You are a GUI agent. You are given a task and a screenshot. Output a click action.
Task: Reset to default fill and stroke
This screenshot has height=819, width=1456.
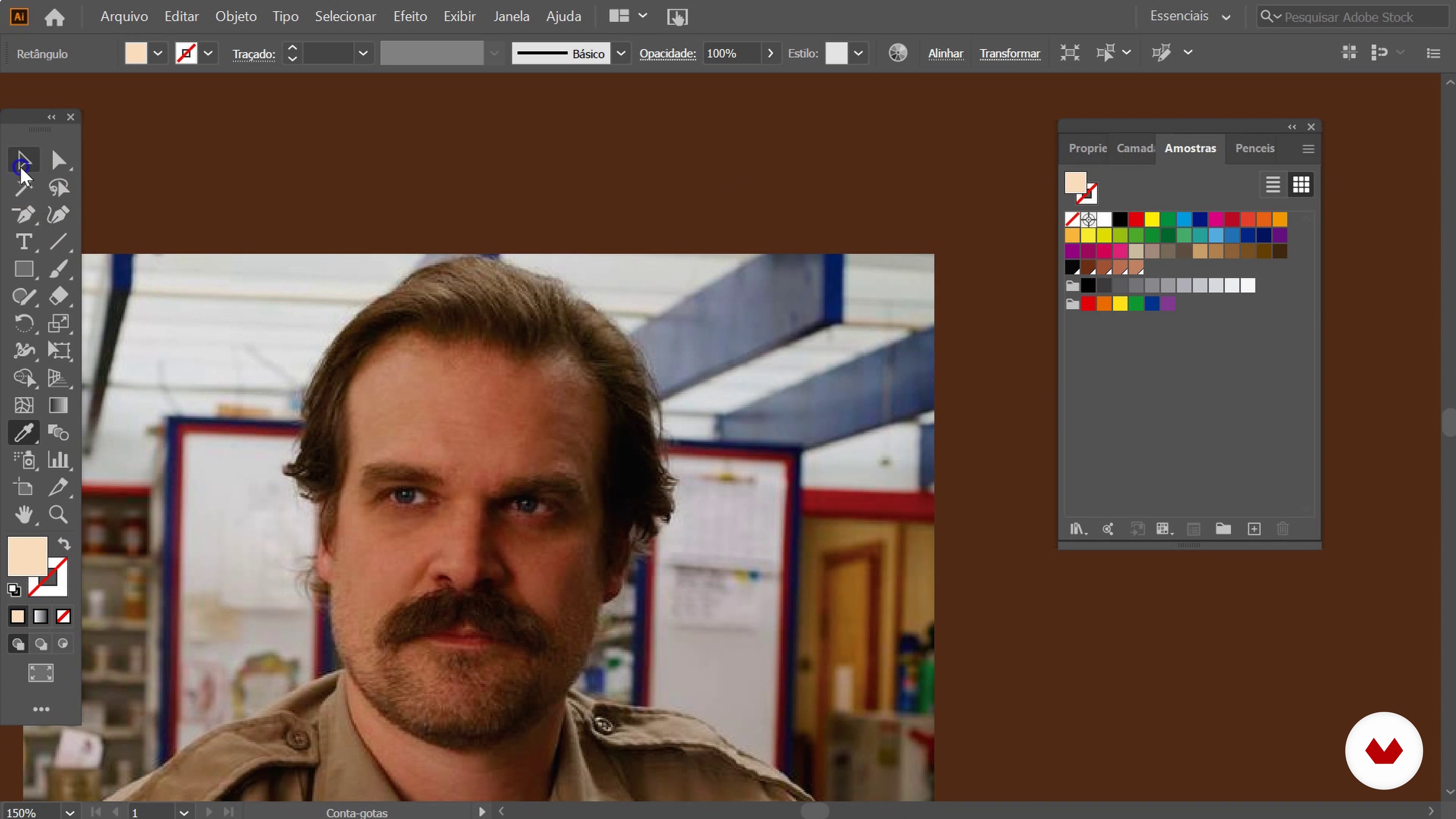click(x=14, y=590)
